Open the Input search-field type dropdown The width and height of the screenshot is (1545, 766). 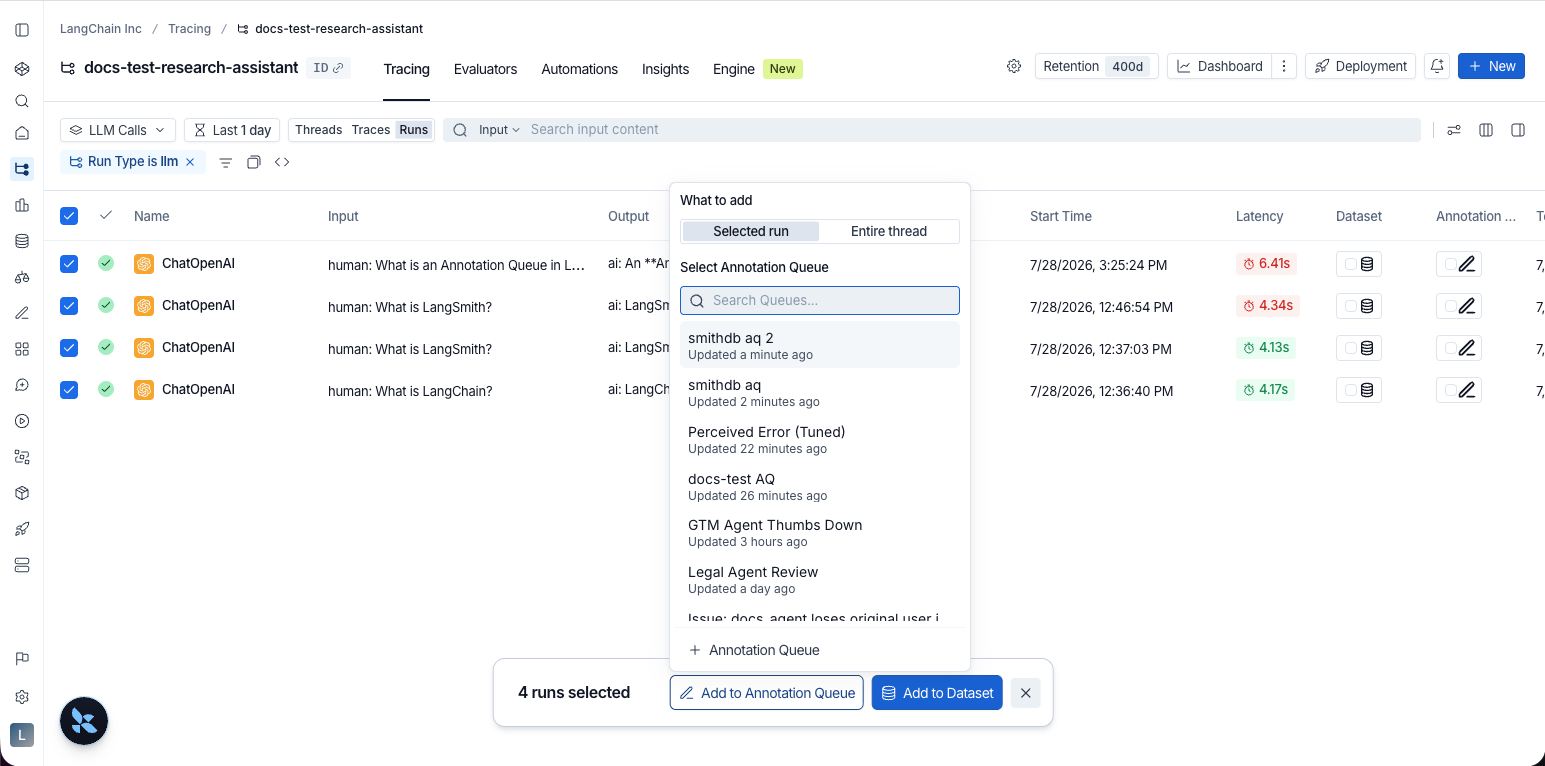(x=499, y=130)
